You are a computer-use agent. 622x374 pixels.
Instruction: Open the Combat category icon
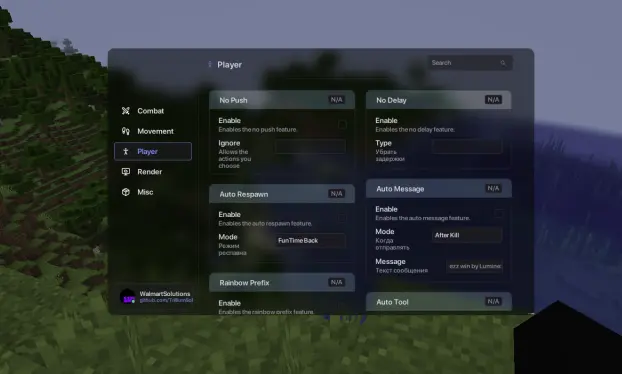pyautogui.click(x=126, y=111)
